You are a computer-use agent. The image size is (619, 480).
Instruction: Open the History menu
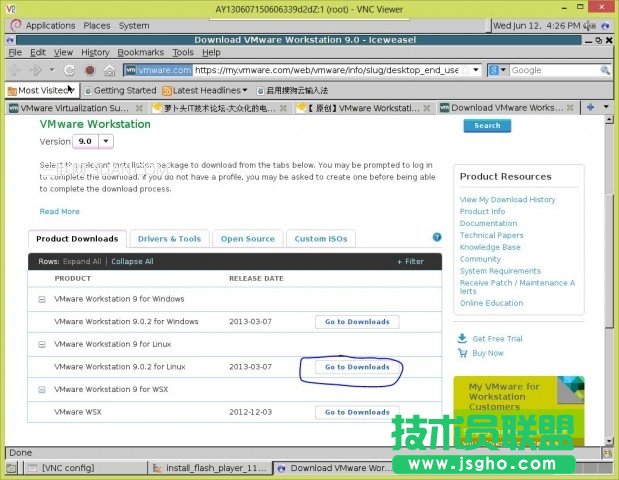click(x=95, y=52)
